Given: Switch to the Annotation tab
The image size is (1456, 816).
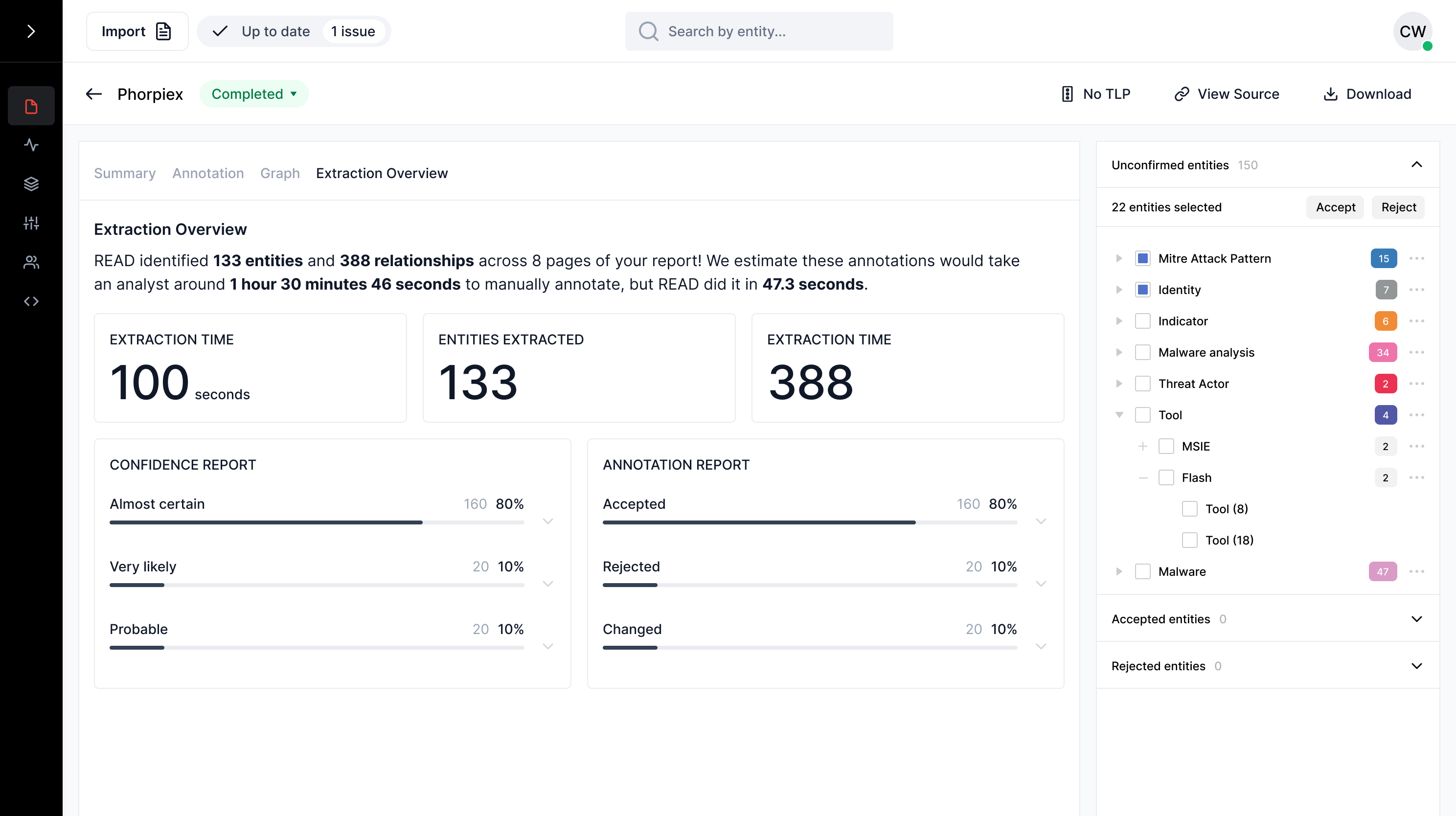Looking at the screenshot, I should click(208, 173).
